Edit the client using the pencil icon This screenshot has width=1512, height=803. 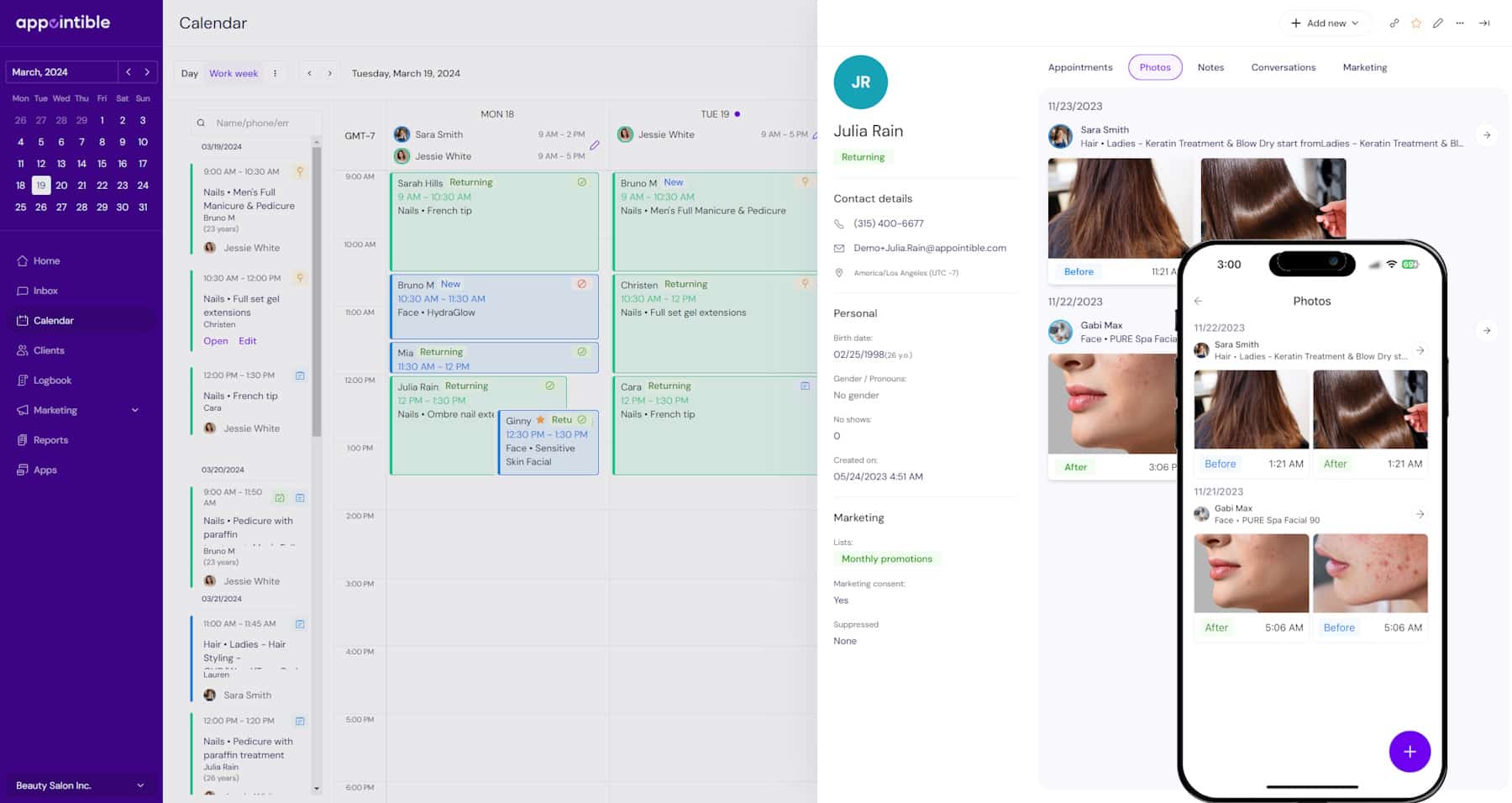pyautogui.click(x=1437, y=24)
